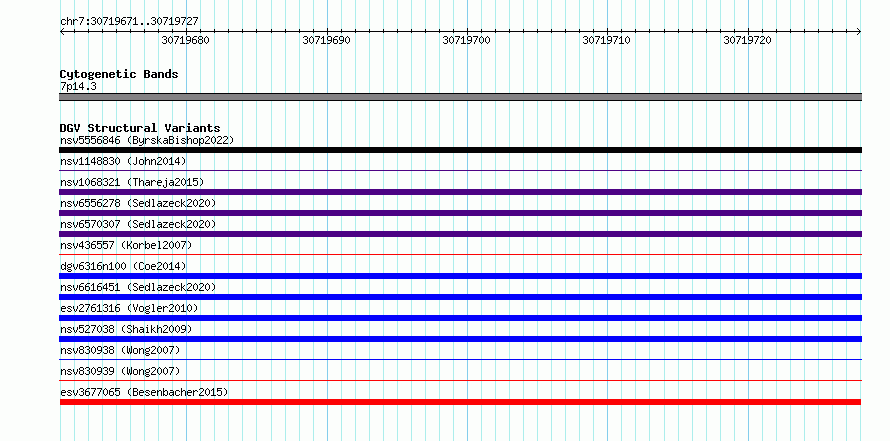
Task: Select the gray 7p14.3 cytogenetic band bar
Action: click(460, 97)
